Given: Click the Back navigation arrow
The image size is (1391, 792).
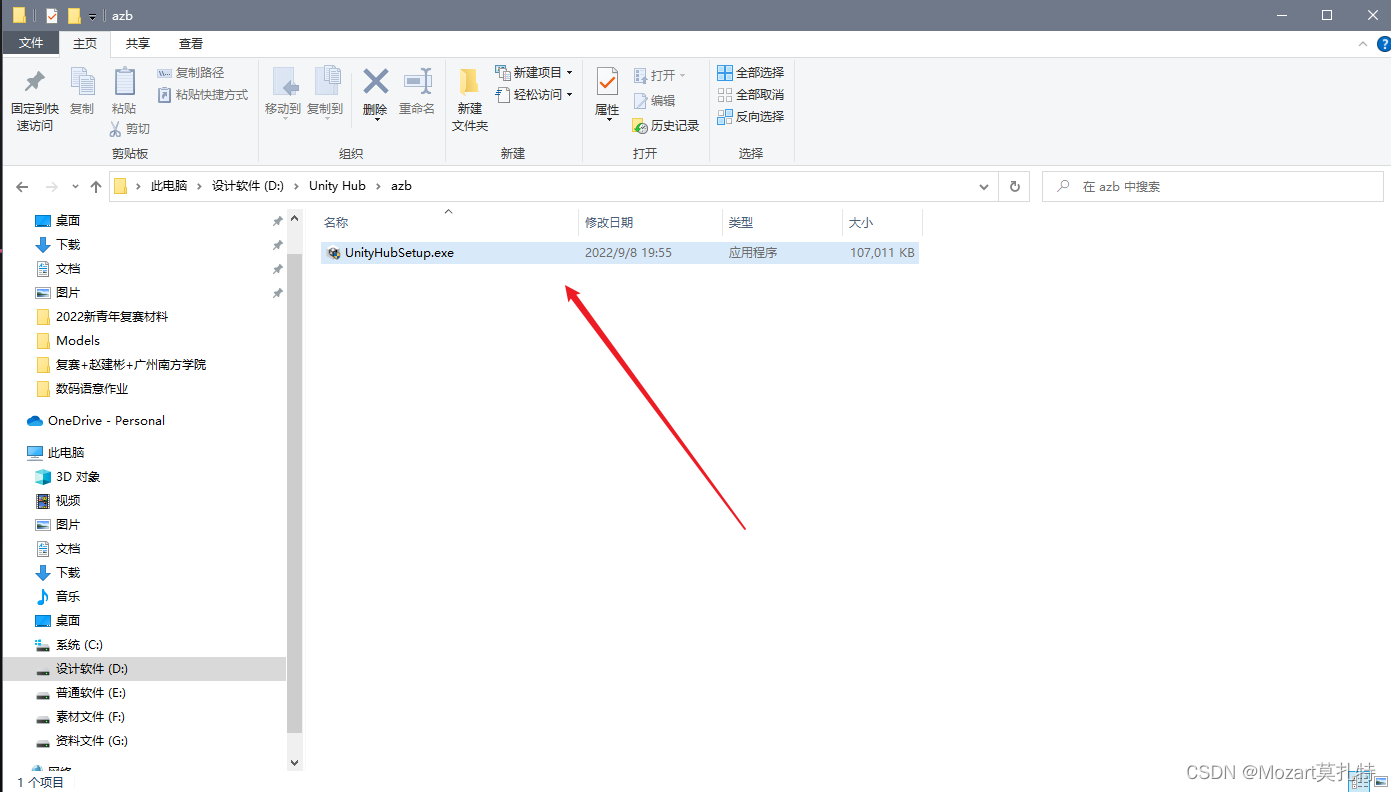Looking at the screenshot, I should tap(22, 187).
